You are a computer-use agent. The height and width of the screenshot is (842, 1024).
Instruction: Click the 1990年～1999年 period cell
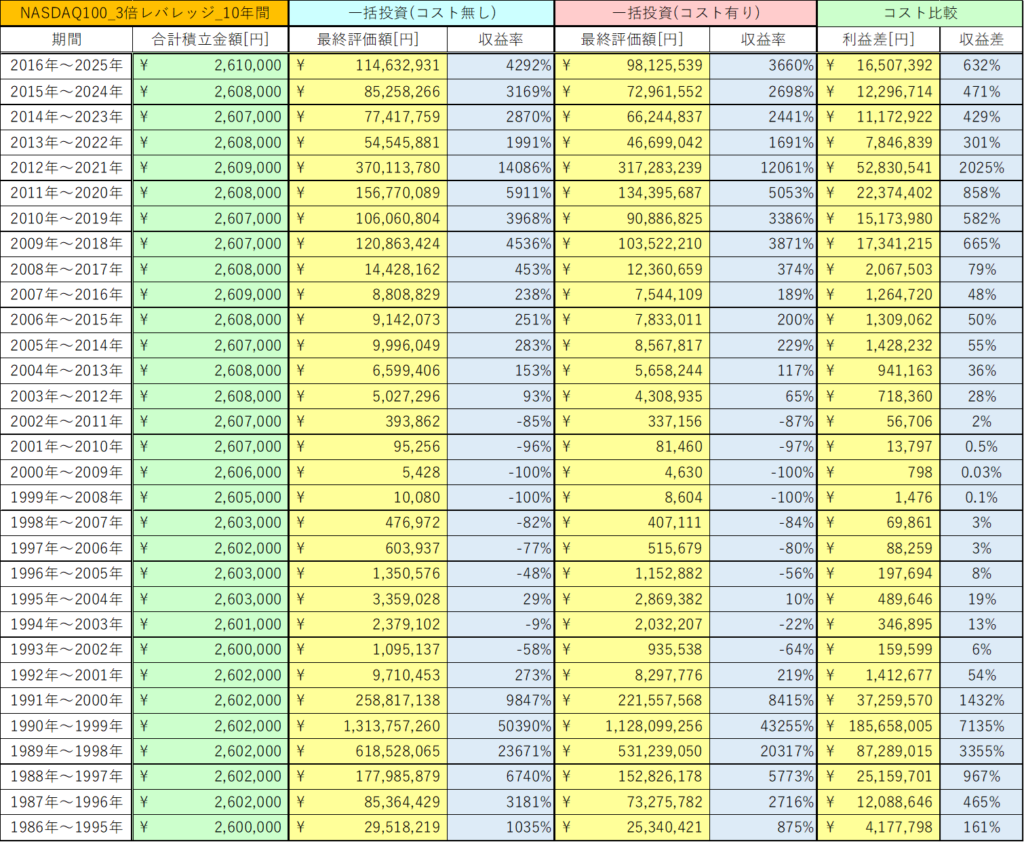point(66,724)
